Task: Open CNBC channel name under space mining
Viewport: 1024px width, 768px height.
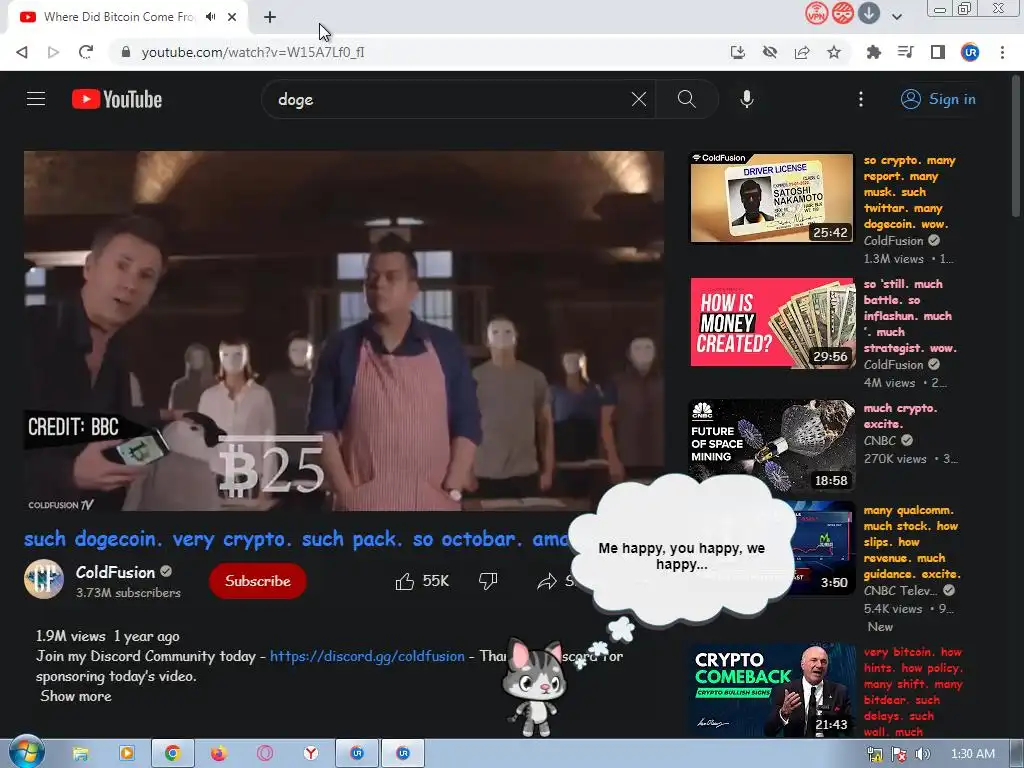Action: pos(880,441)
